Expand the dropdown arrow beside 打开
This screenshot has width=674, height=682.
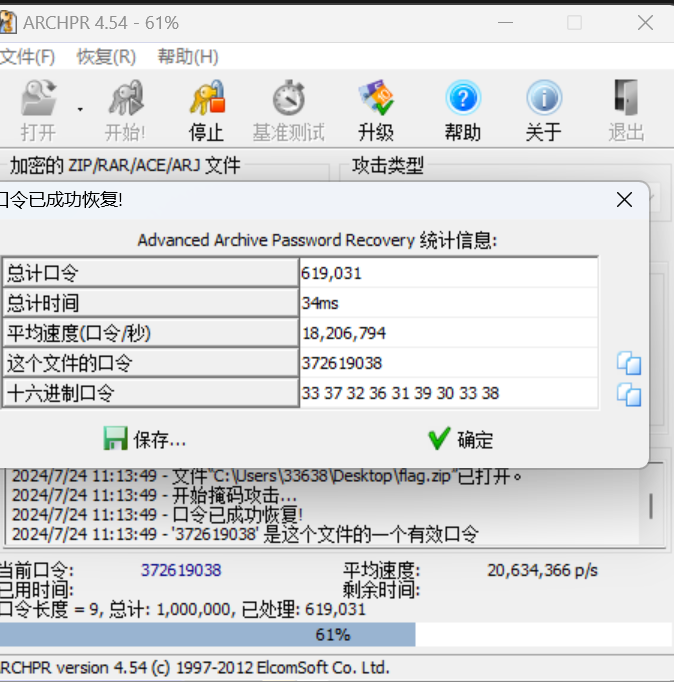(80, 110)
